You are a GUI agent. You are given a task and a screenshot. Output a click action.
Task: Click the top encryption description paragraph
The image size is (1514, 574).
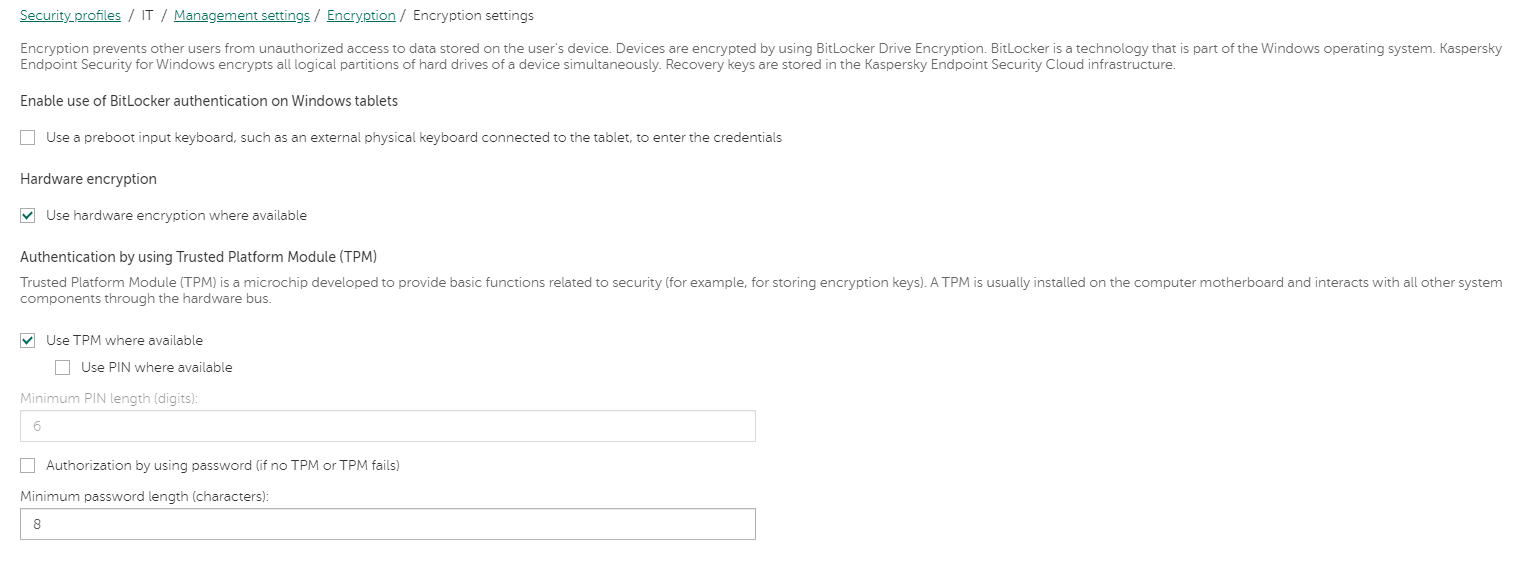coord(760,57)
